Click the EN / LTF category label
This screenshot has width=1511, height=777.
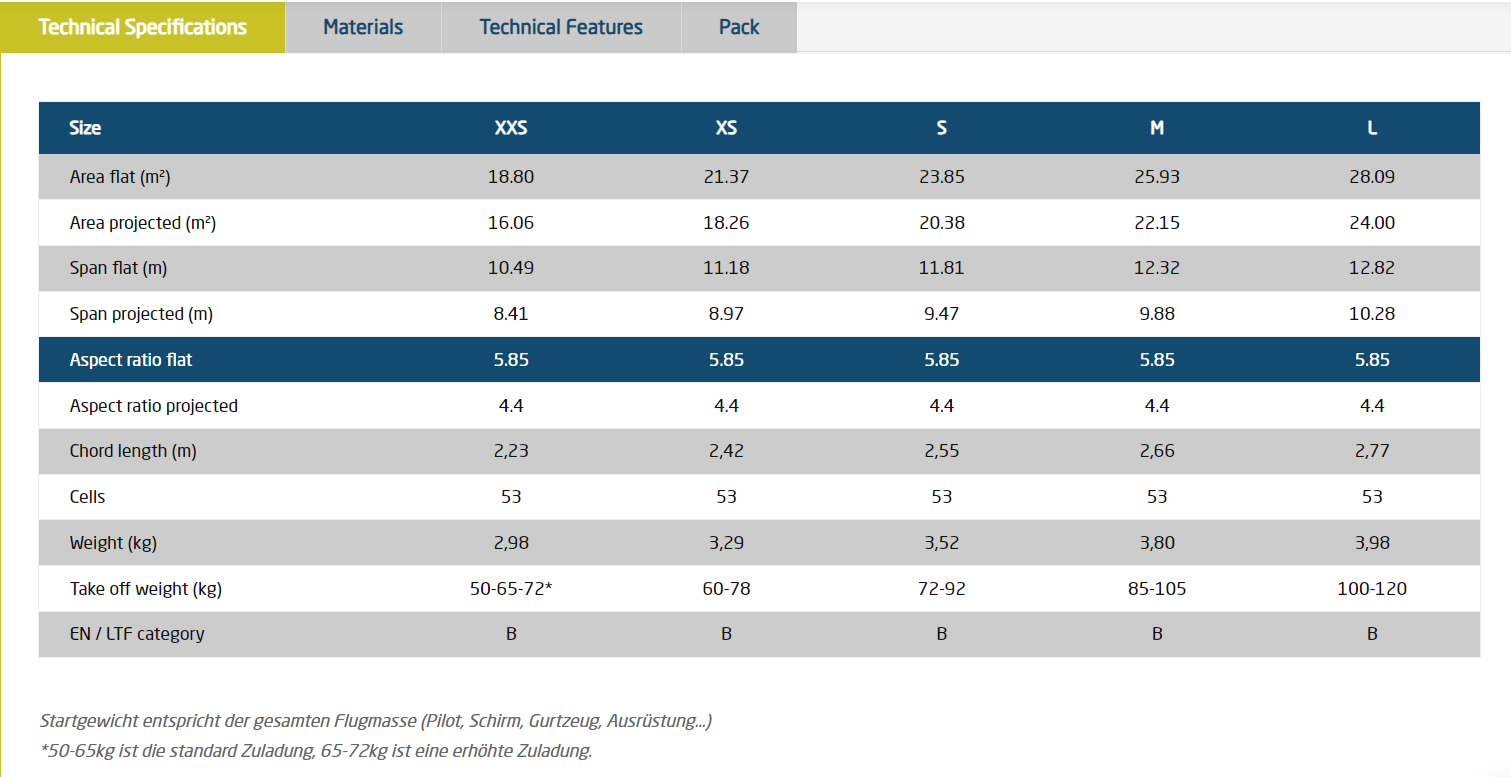click(137, 634)
